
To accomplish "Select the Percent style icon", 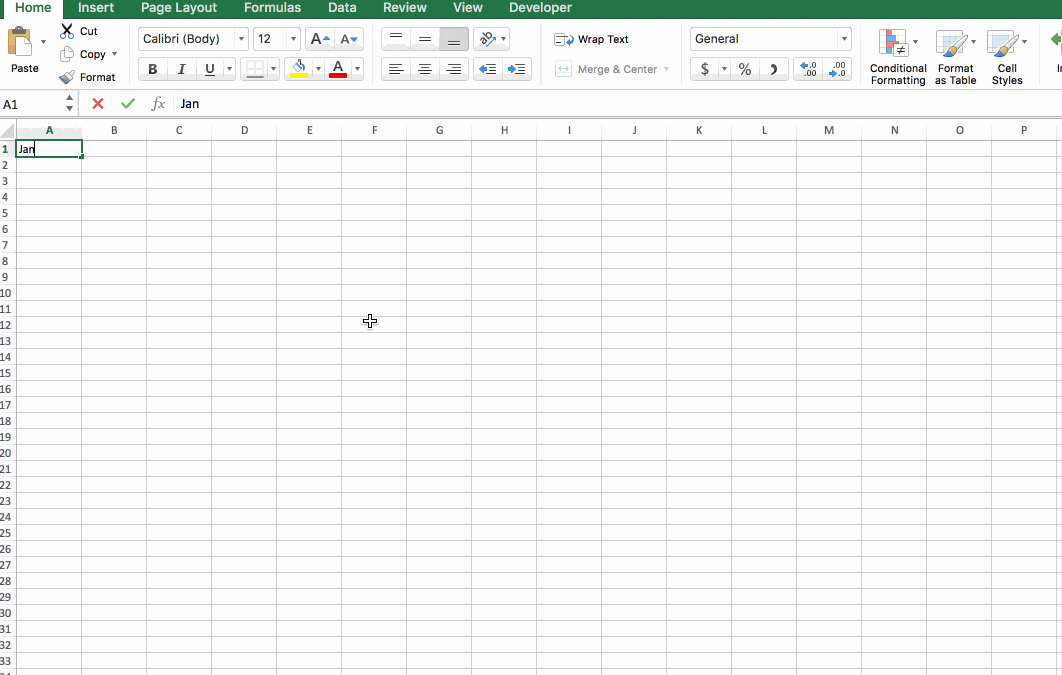I will point(744,69).
